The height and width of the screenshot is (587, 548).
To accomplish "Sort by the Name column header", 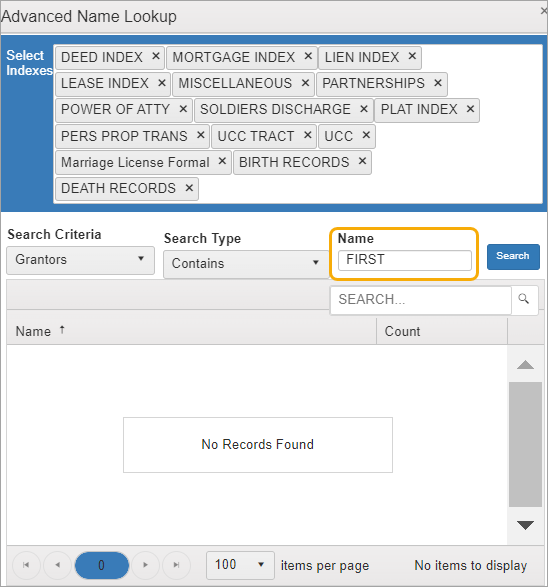I will tap(33, 331).
